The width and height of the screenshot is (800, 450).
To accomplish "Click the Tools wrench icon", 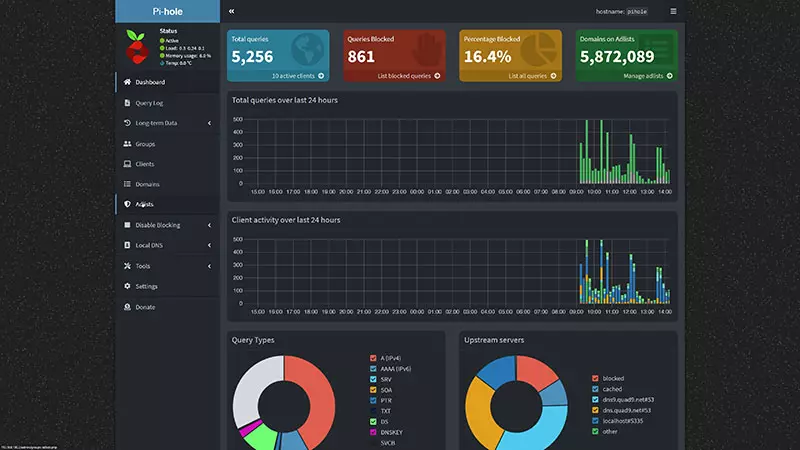I will (127, 266).
